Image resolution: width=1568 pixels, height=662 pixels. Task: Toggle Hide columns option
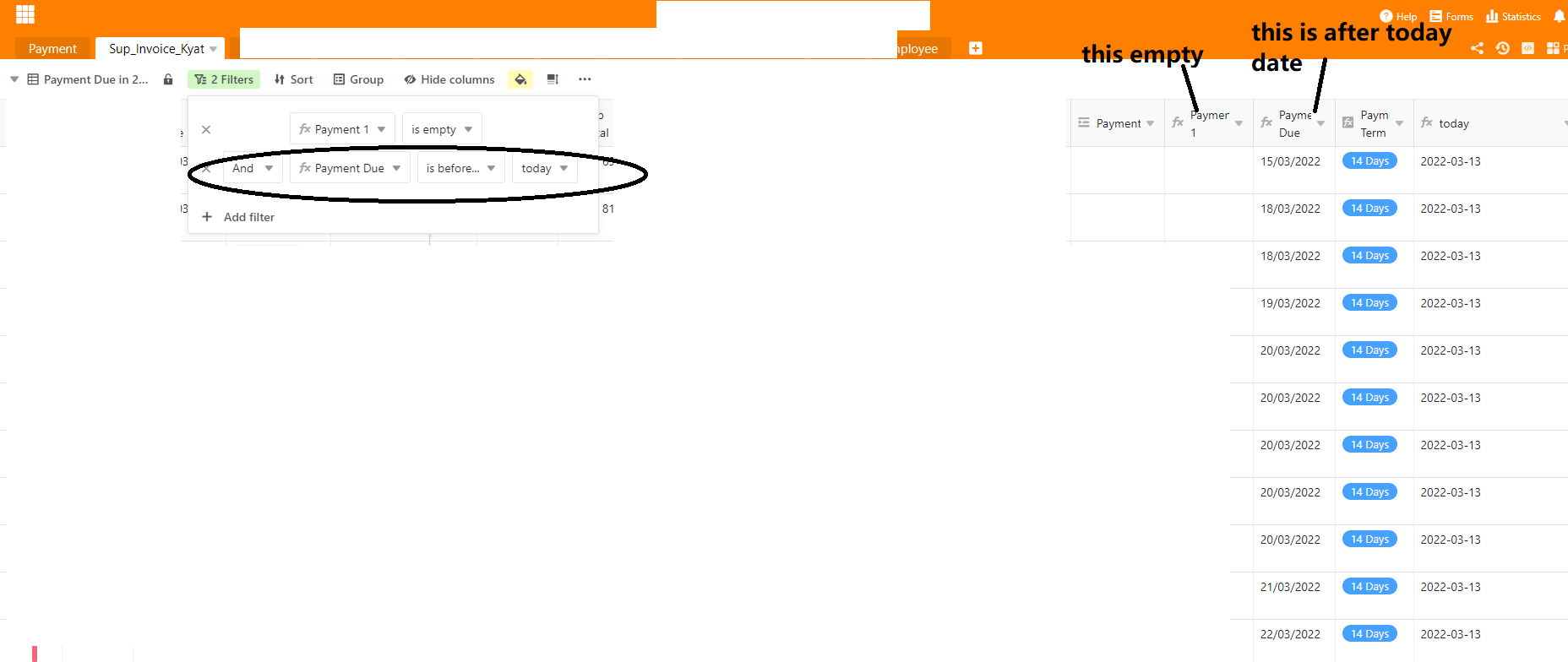click(x=449, y=79)
